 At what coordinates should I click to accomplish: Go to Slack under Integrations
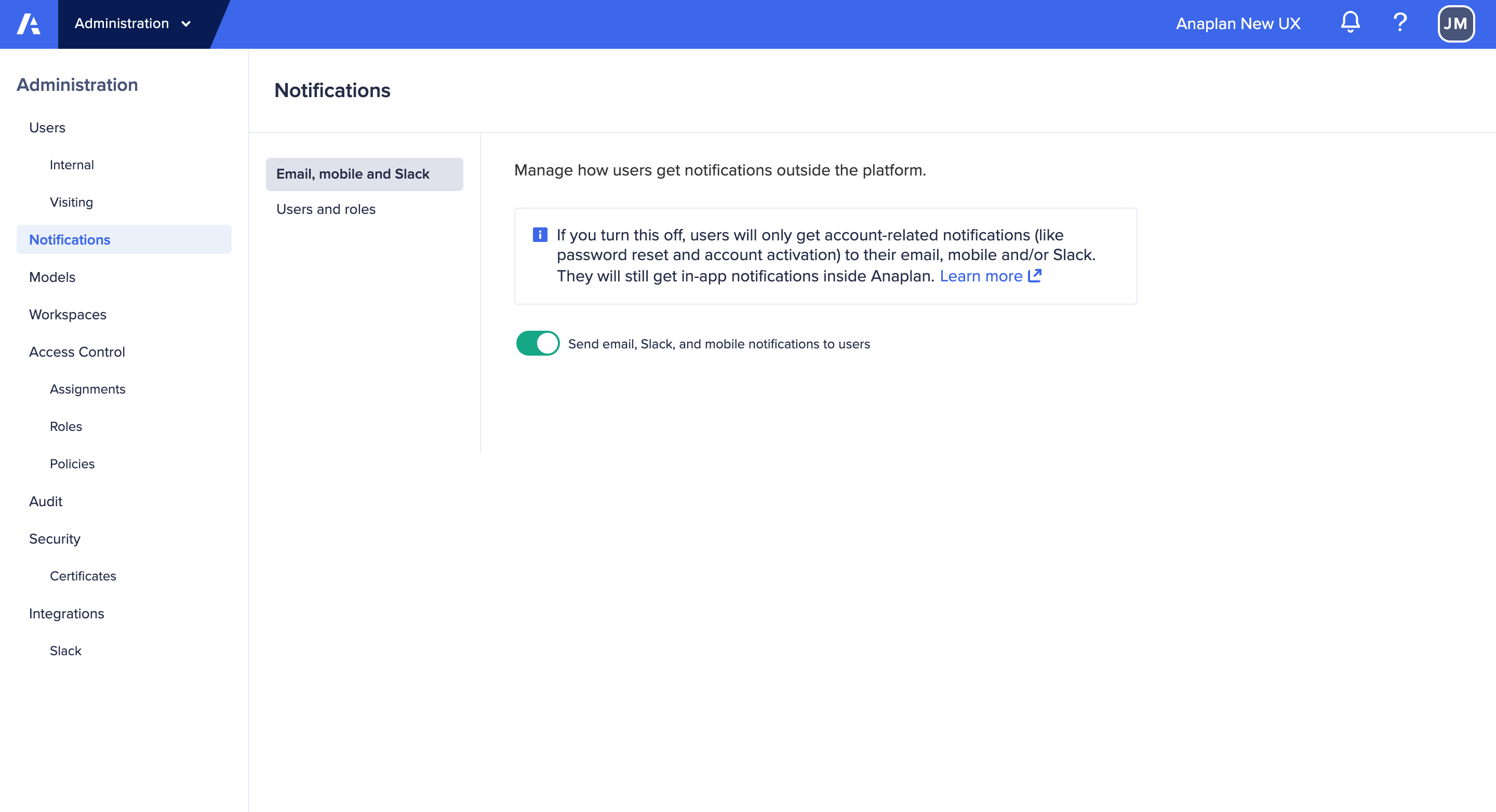pos(65,651)
